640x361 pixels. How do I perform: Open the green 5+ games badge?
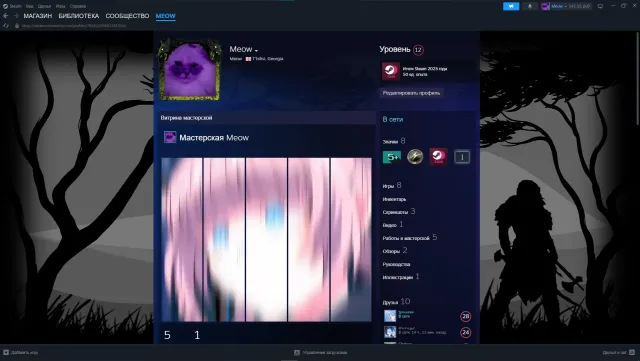point(392,157)
